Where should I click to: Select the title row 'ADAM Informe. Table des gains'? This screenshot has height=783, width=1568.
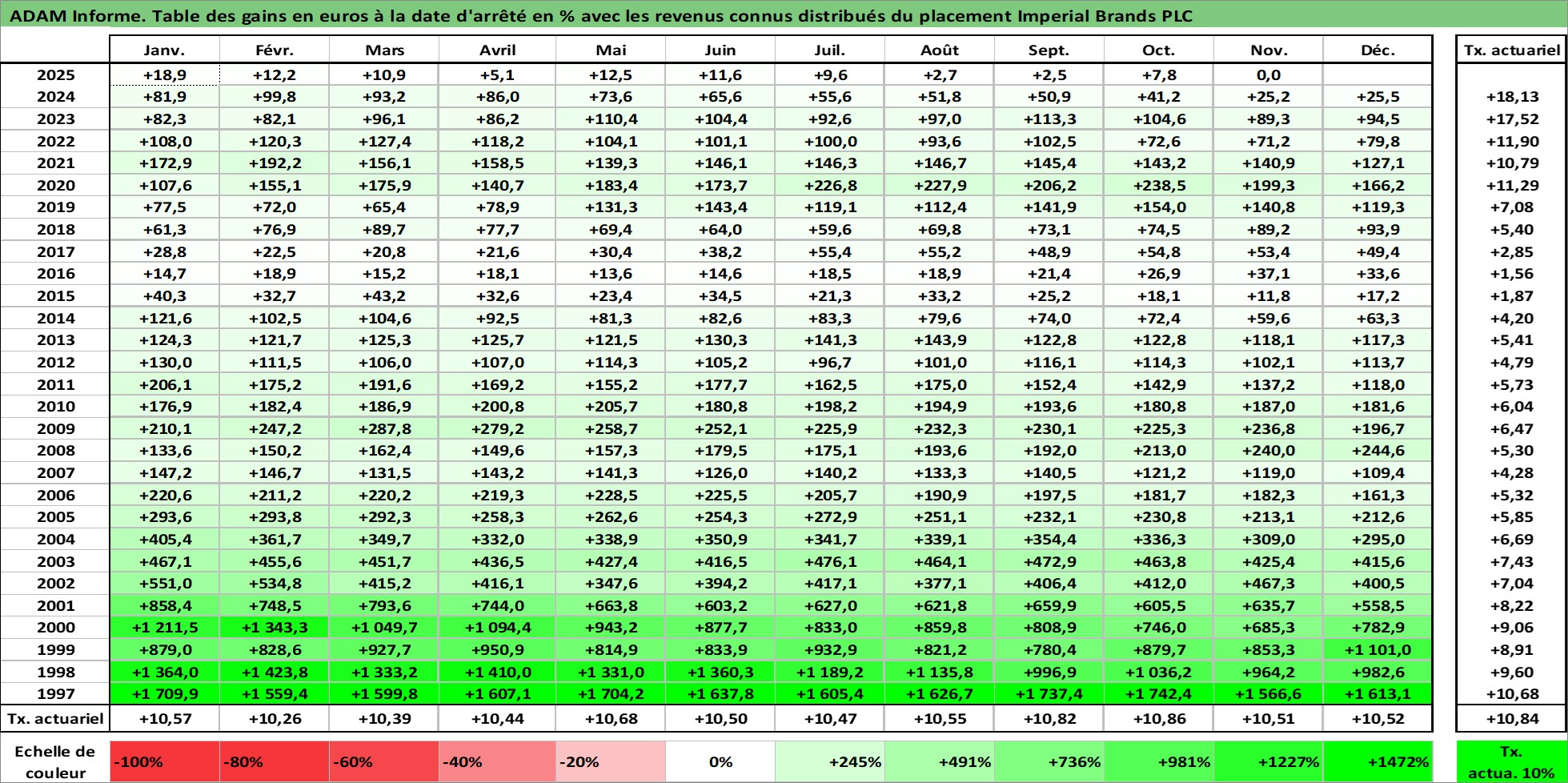point(784,15)
